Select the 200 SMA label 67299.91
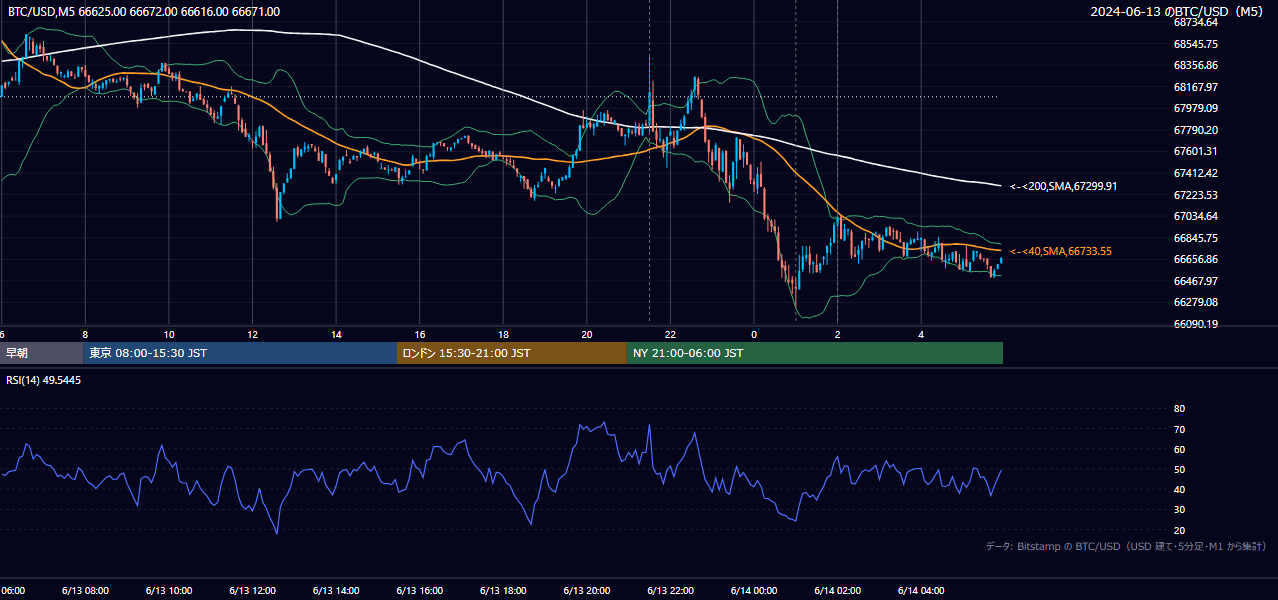The width and height of the screenshot is (1278, 600). click(1063, 186)
